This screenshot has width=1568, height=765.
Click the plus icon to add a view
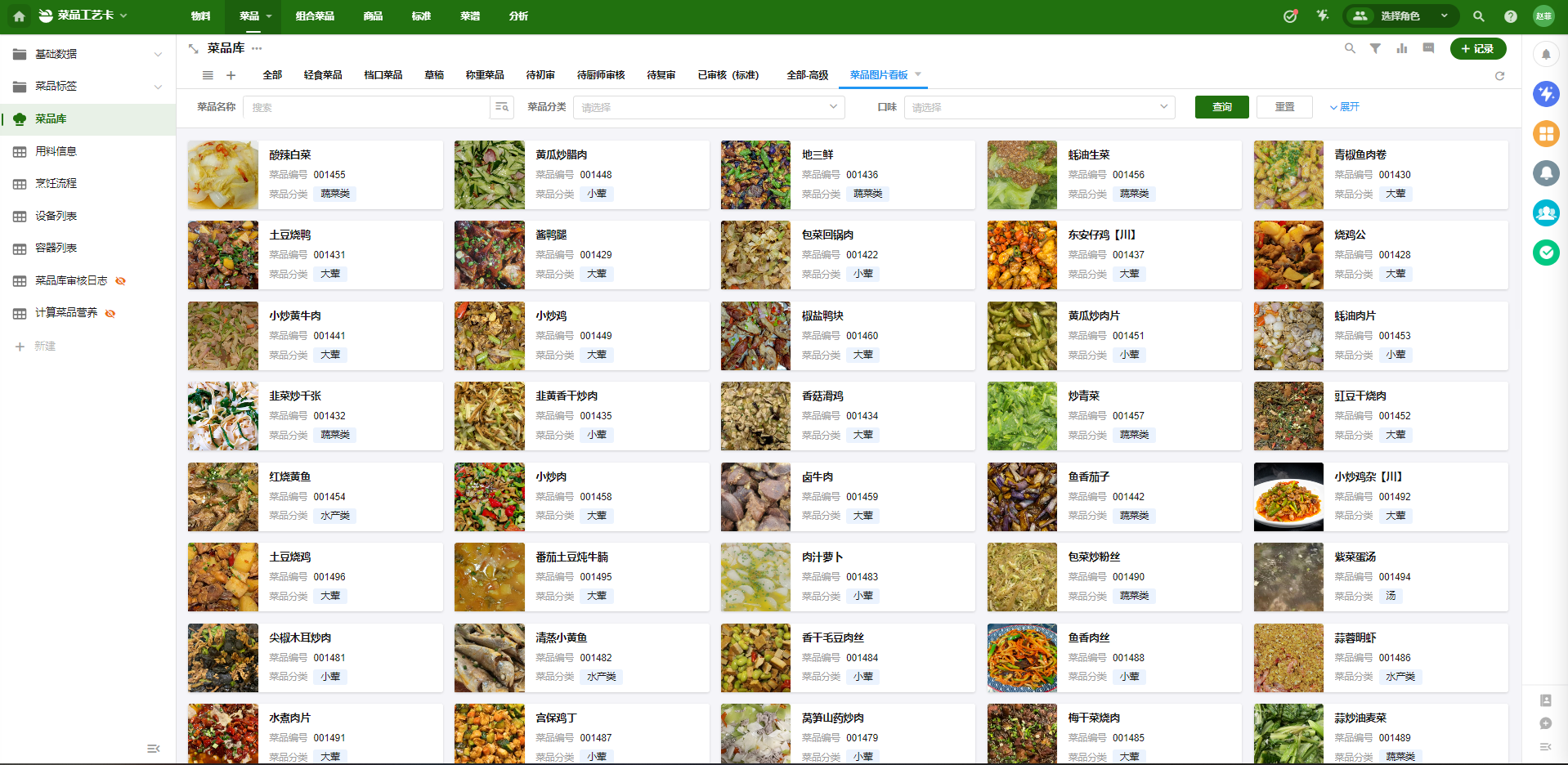pos(231,75)
